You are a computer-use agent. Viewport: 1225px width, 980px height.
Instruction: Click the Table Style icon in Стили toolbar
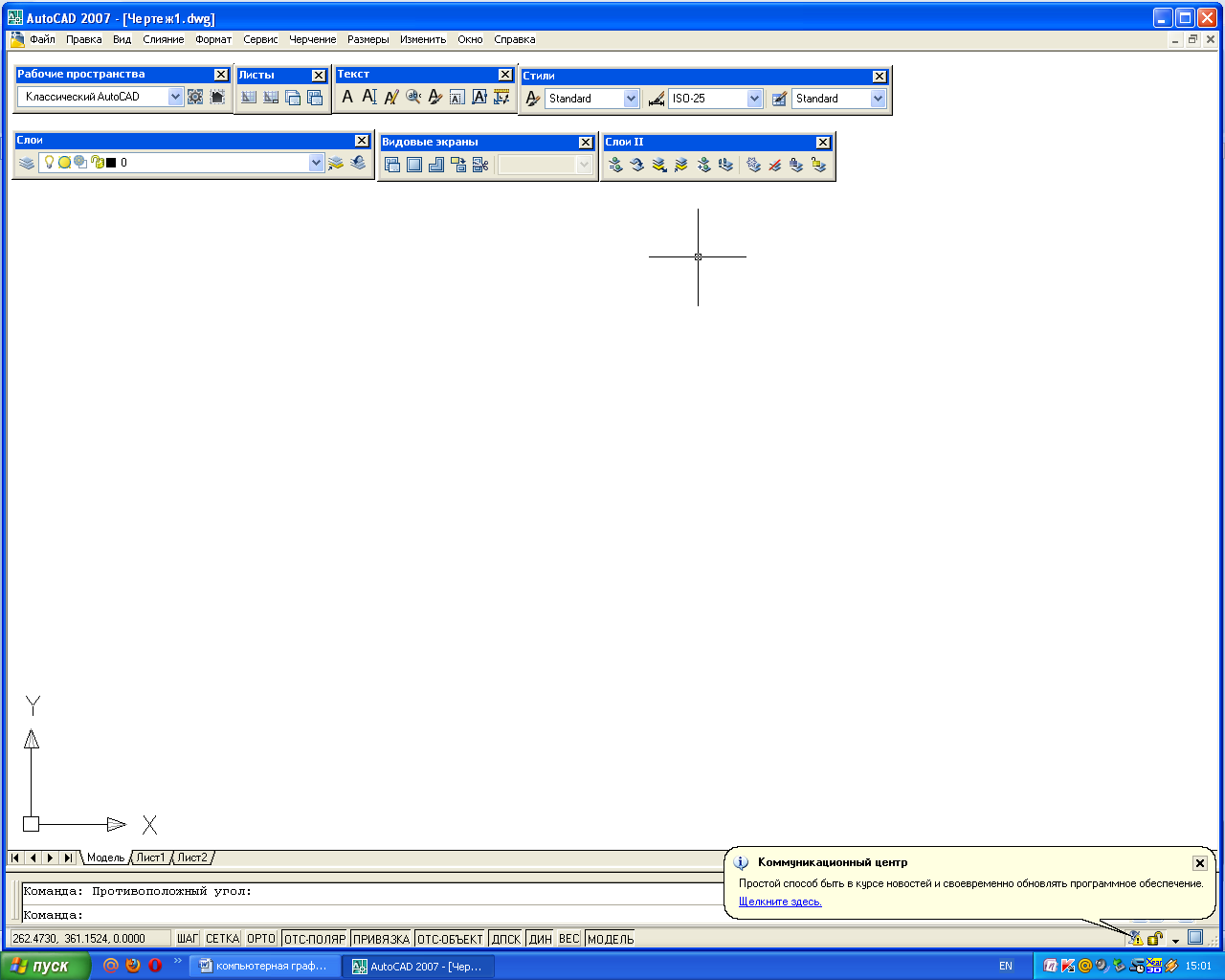(x=779, y=99)
